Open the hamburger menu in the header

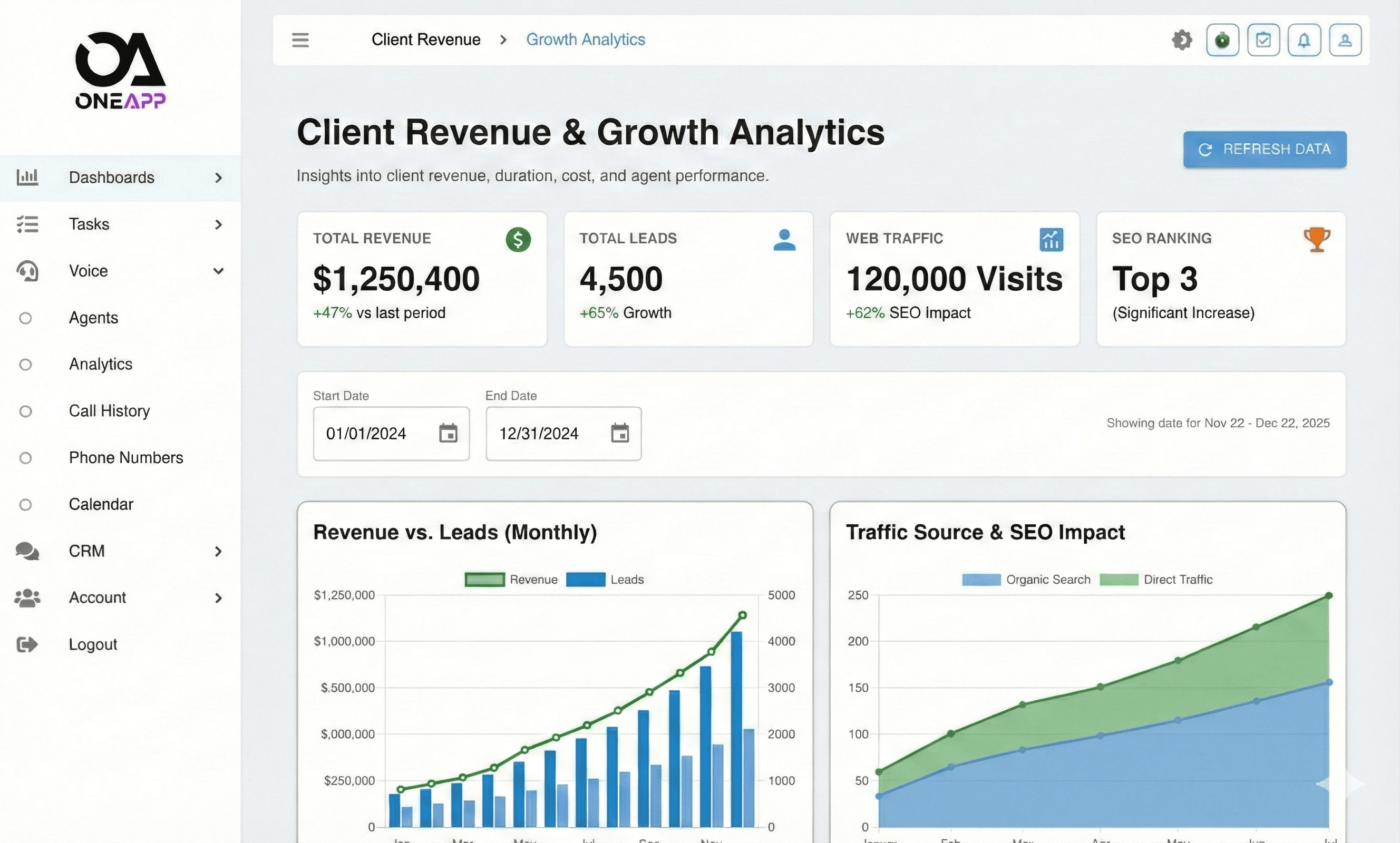coord(300,40)
